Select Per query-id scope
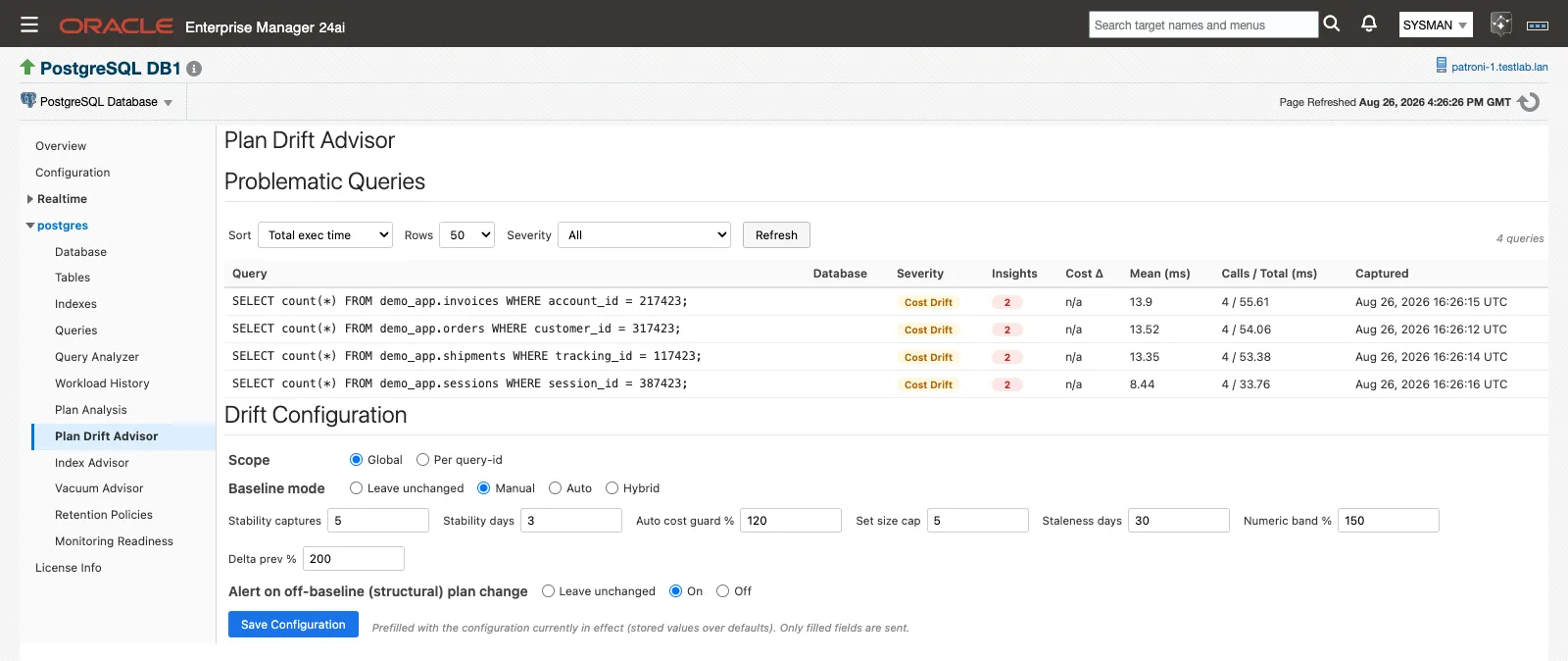Image resolution: width=1568 pixels, height=661 pixels. 423,460
